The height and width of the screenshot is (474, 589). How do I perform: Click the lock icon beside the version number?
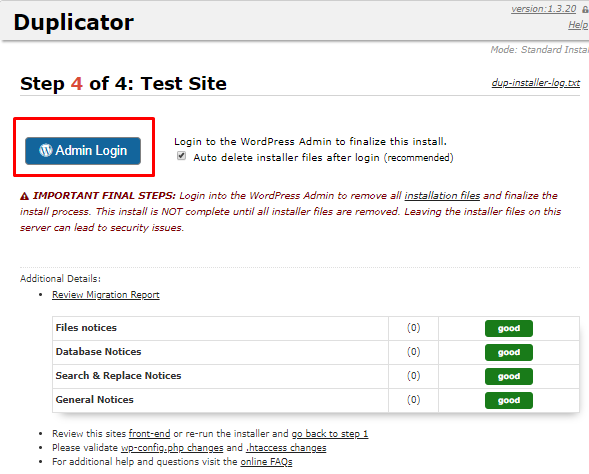pos(585,9)
